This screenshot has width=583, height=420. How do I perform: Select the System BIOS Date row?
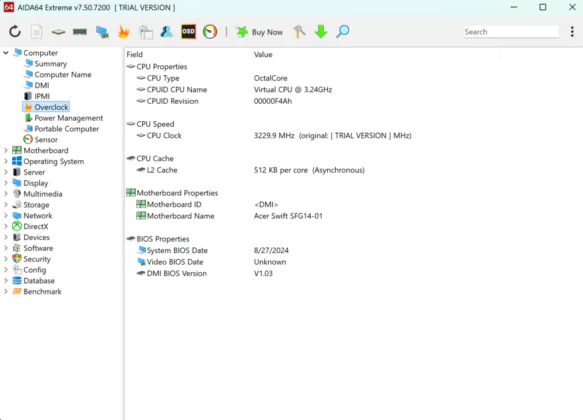point(312,251)
